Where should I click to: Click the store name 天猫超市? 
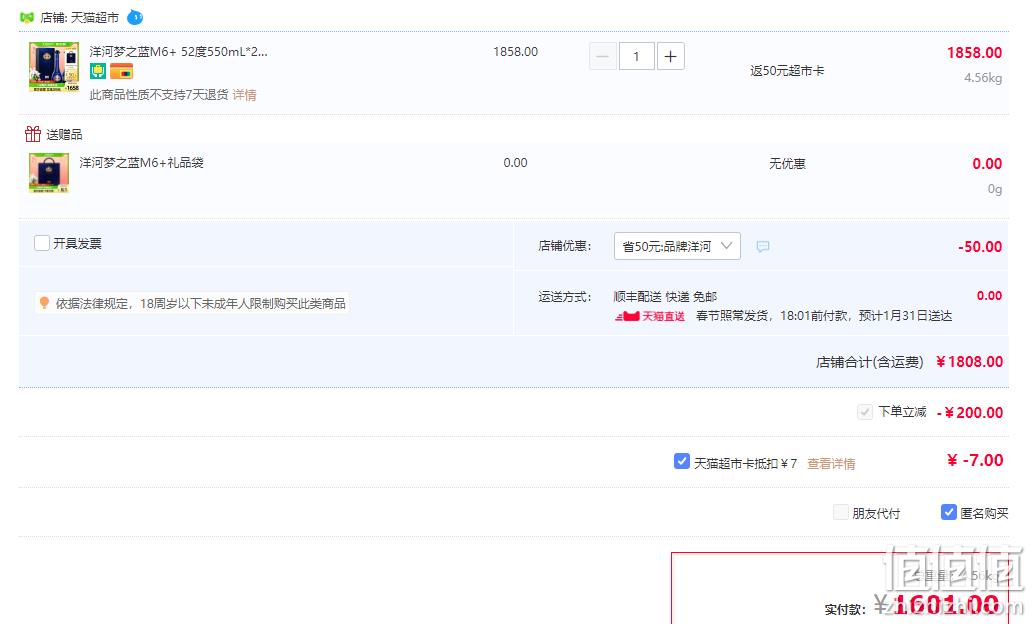pyautogui.click(x=95, y=18)
